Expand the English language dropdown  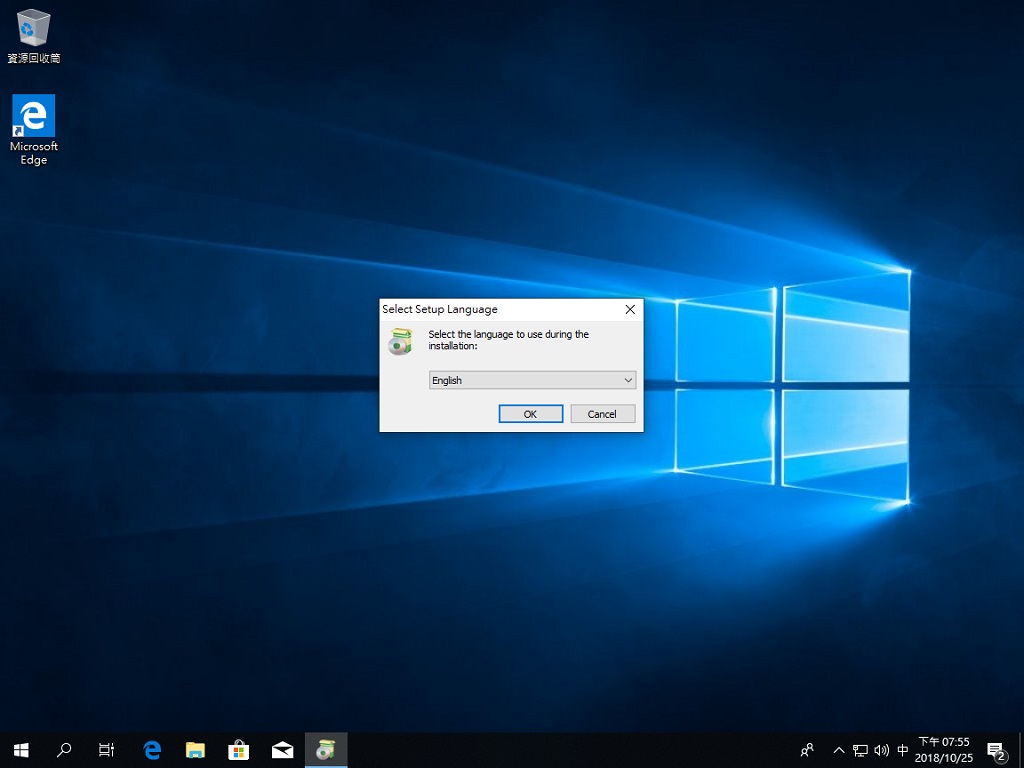(532, 380)
